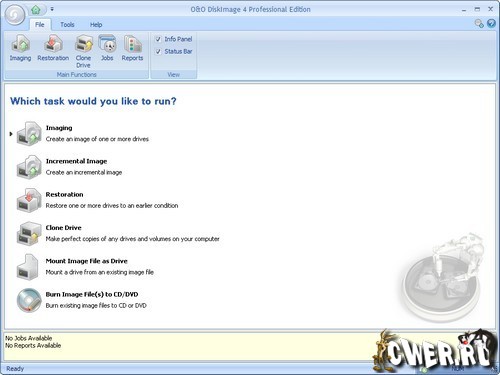
Task: Open the Help ribbon tab
Action: 96,25
